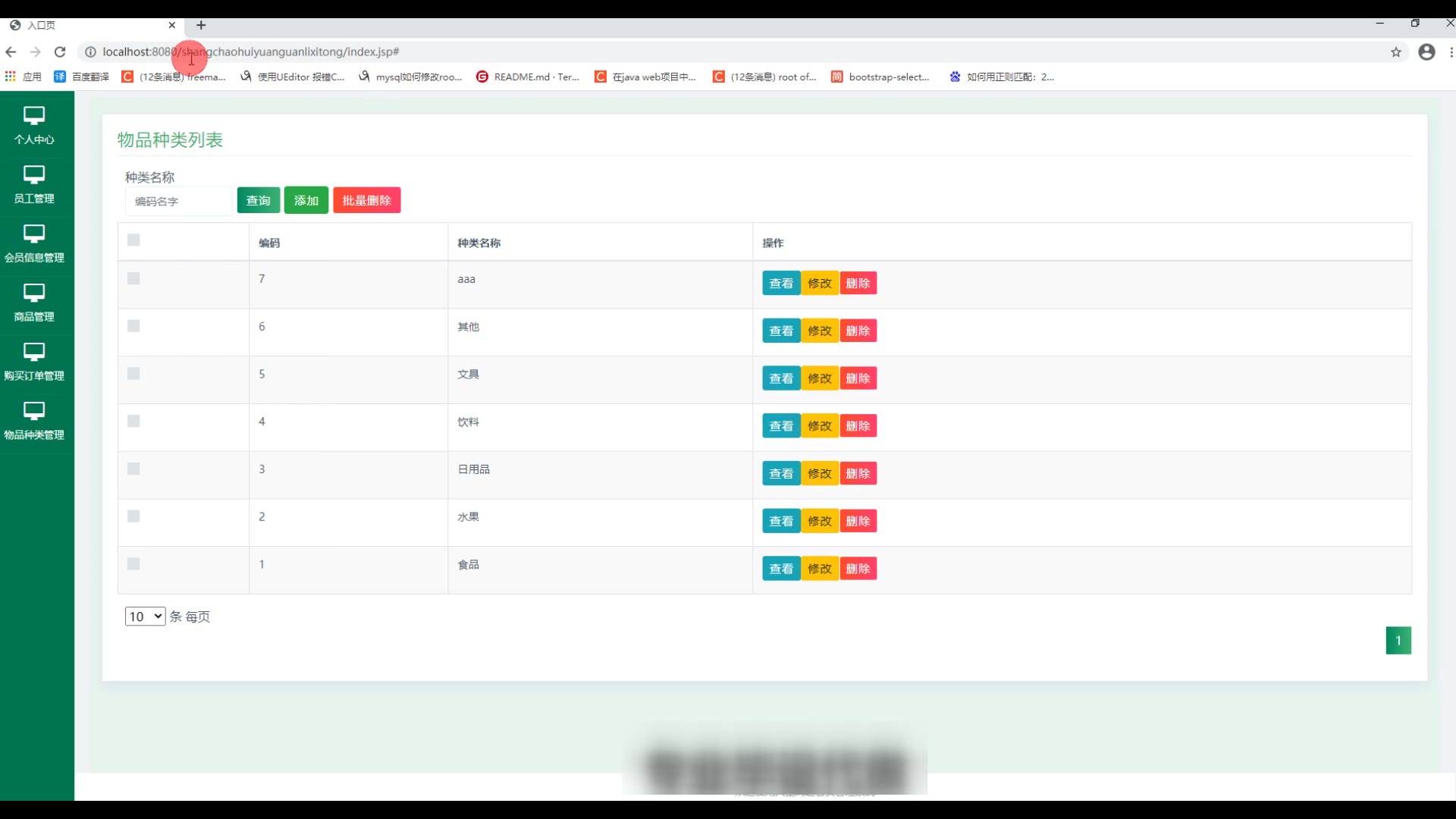Screen dimensions: 1456x819
Task: Open 个人中心 sidebar monitor icon
Action: coord(34,116)
